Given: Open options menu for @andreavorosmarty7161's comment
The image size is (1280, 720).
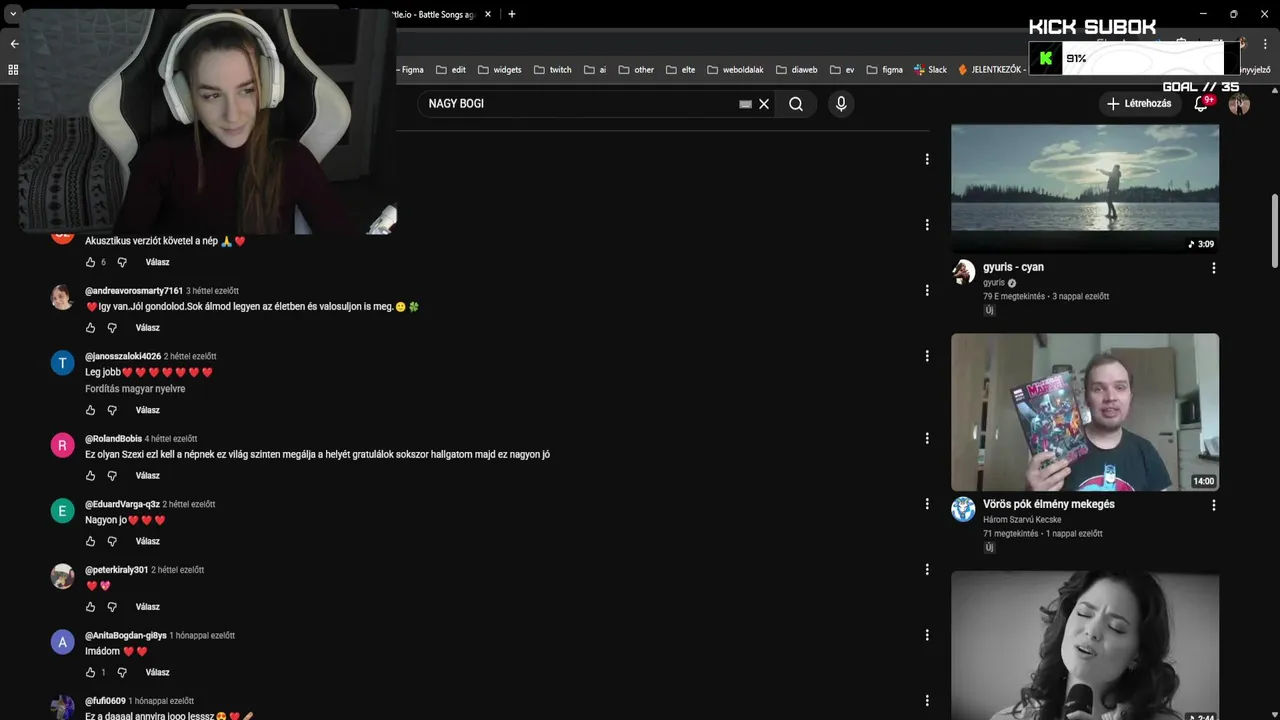Looking at the screenshot, I should [927, 290].
